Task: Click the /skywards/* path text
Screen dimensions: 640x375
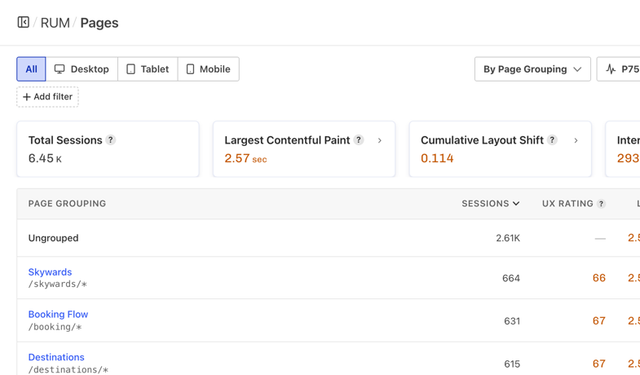Action: (x=58, y=284)
